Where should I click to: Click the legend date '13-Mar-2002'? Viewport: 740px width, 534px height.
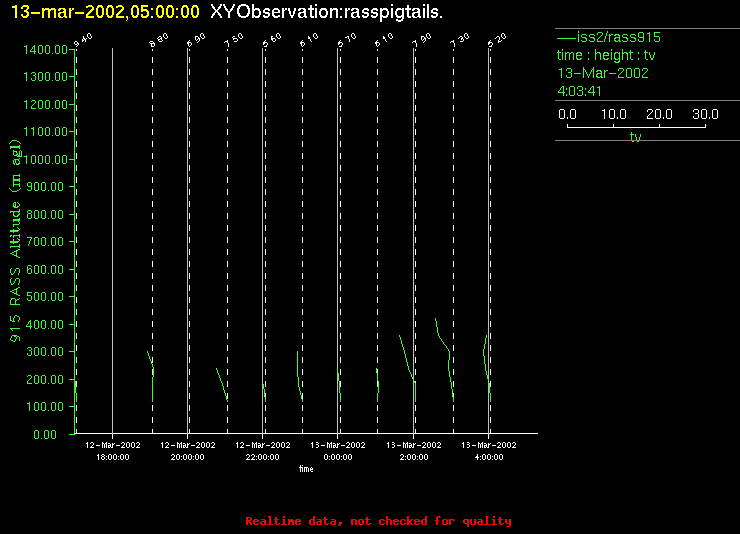click(x=603, y=73)
